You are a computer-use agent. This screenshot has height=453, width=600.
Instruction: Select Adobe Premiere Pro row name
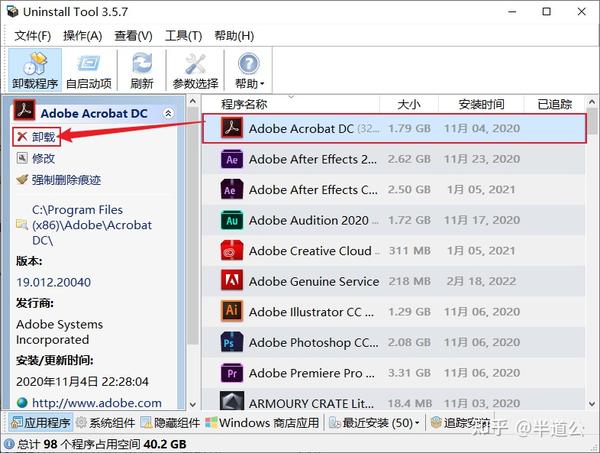point(312,373)
